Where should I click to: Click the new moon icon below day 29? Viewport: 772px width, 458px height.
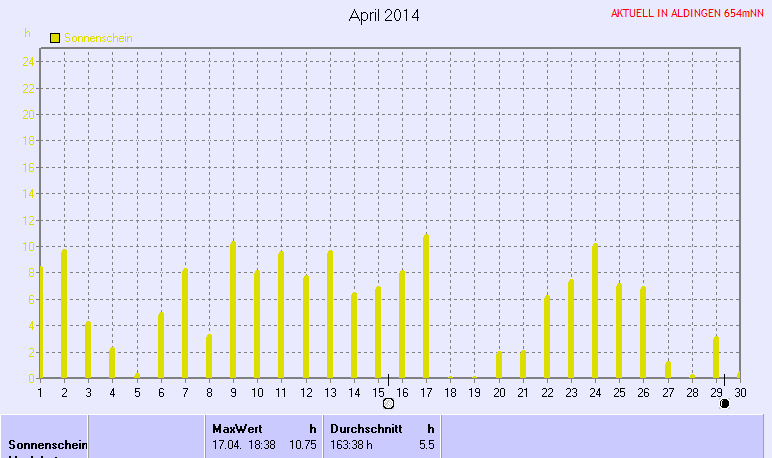[x=724, y=404]
